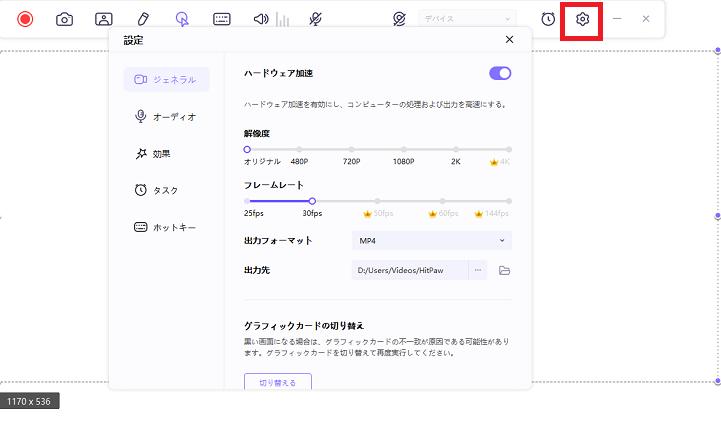Image resolution: width=721 pixels, height=425 pixels.
Task: Open the output folder icon
Action: pos(504,270)
